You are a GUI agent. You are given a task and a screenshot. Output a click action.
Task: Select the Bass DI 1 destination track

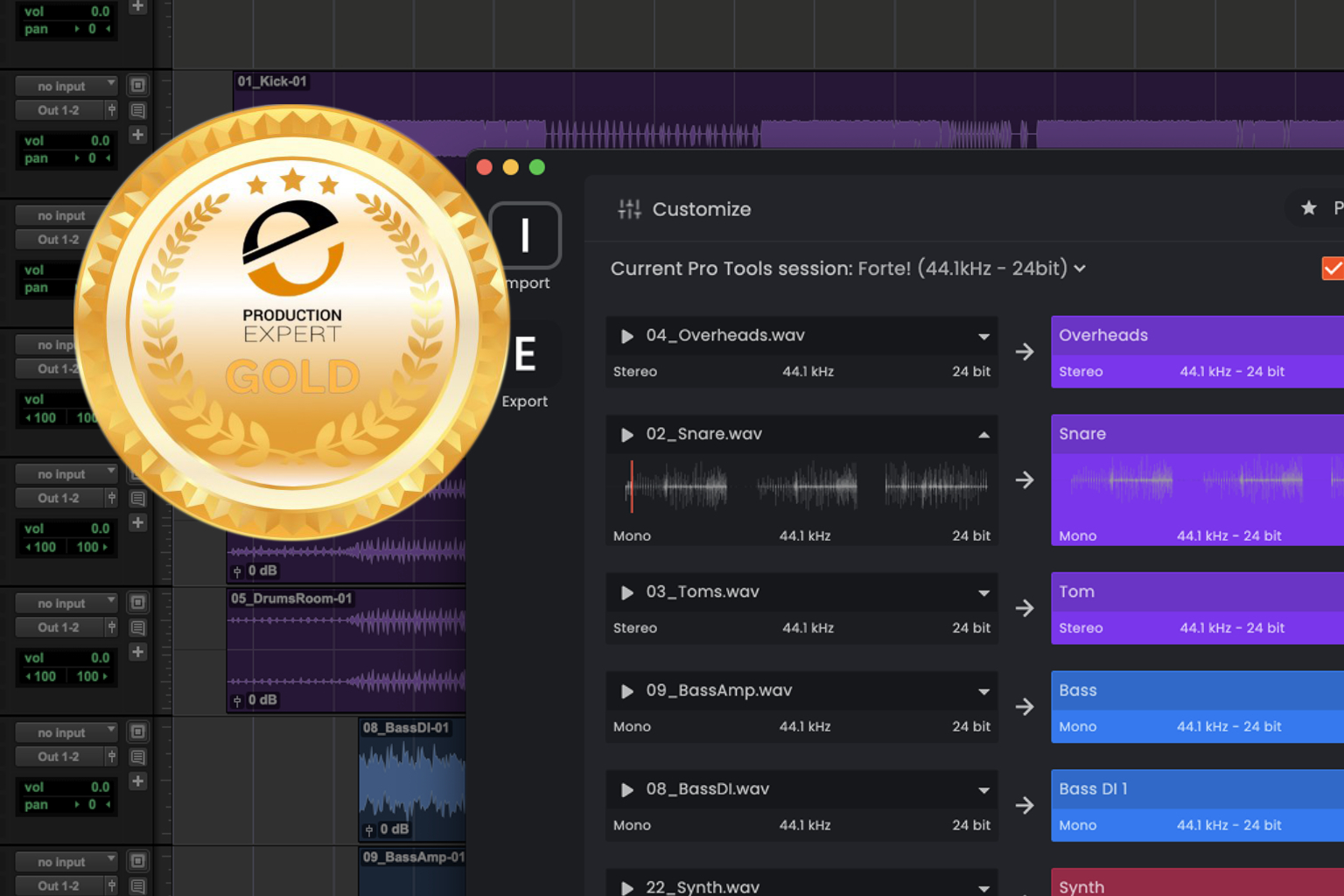click(x=1197, y=805)
